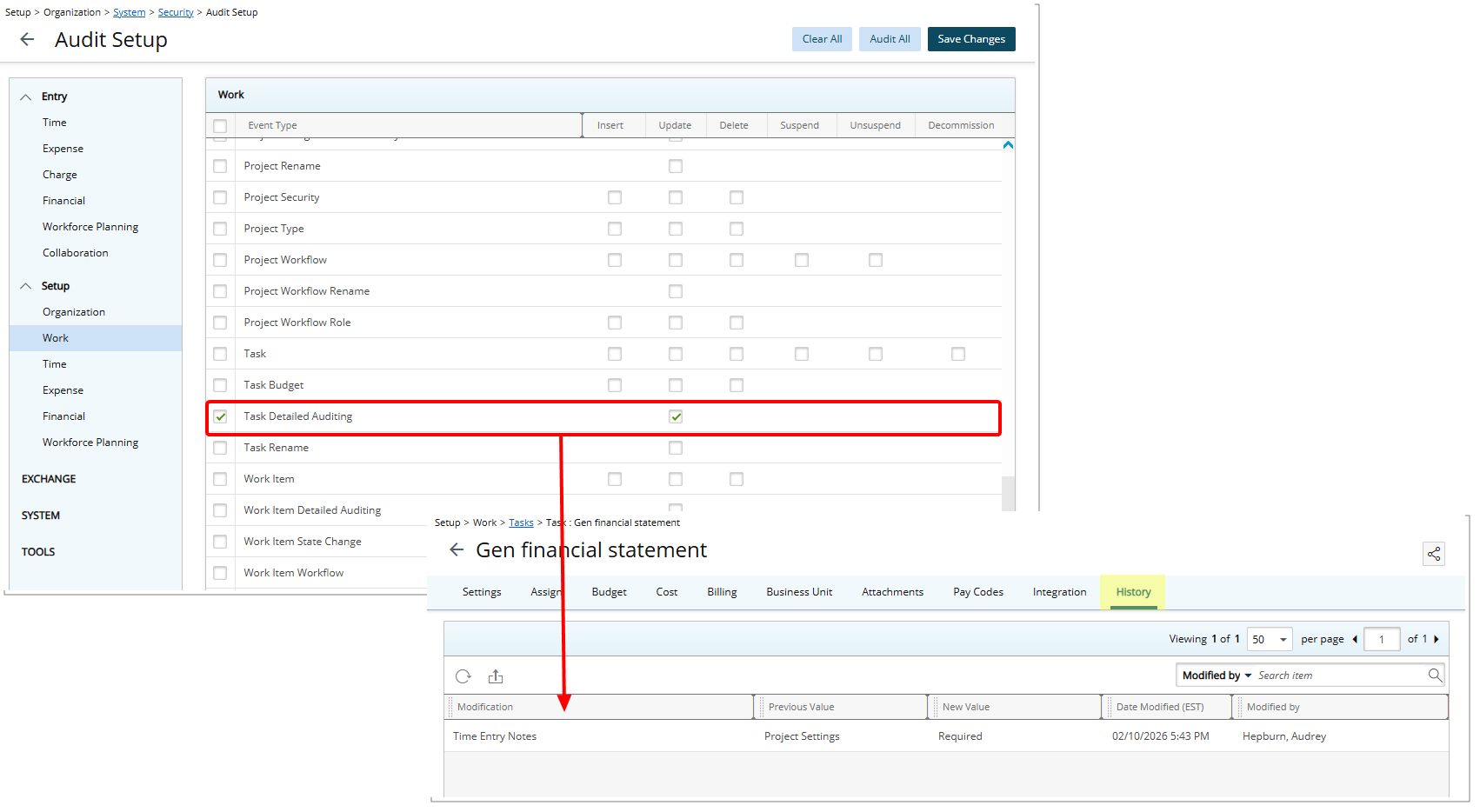
Task: Click the refresh icon in the History toolbar
Action: point(463,676)
